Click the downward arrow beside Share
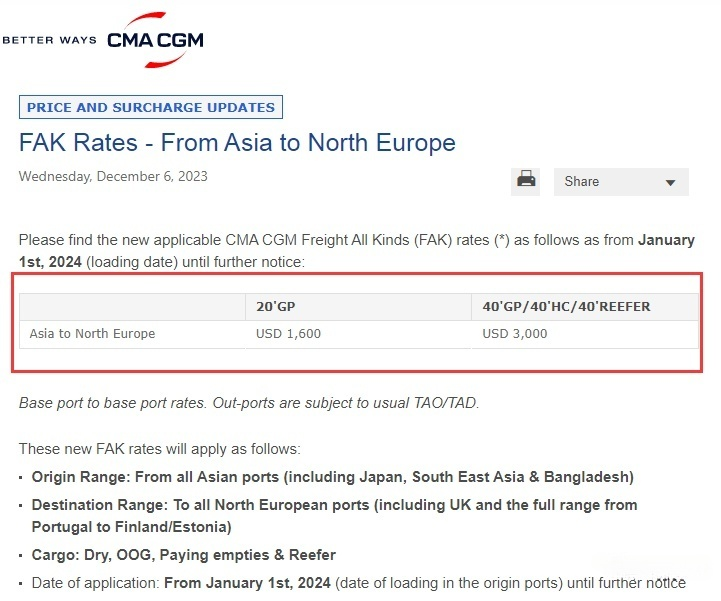The height and width of the screenshot is (601, 721). [670, 182]
